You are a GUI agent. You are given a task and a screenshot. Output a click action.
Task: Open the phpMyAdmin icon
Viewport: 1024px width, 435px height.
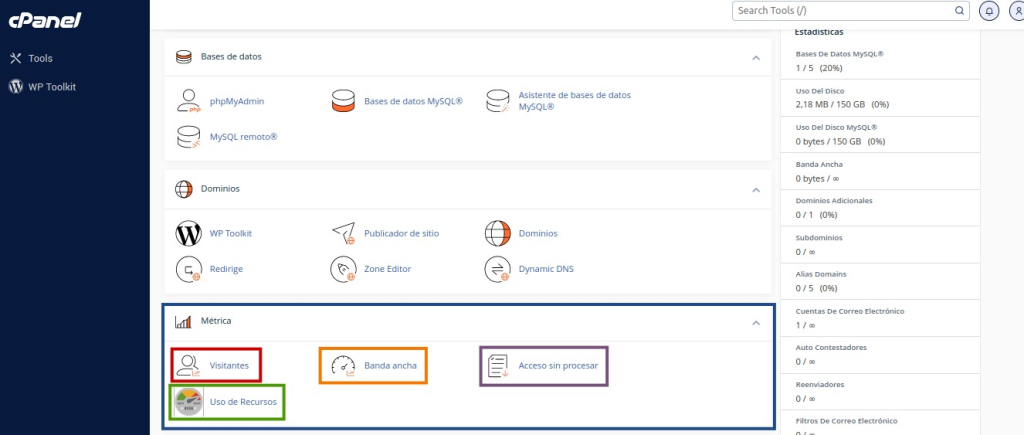pyautogui.click(x=188, y=101)
